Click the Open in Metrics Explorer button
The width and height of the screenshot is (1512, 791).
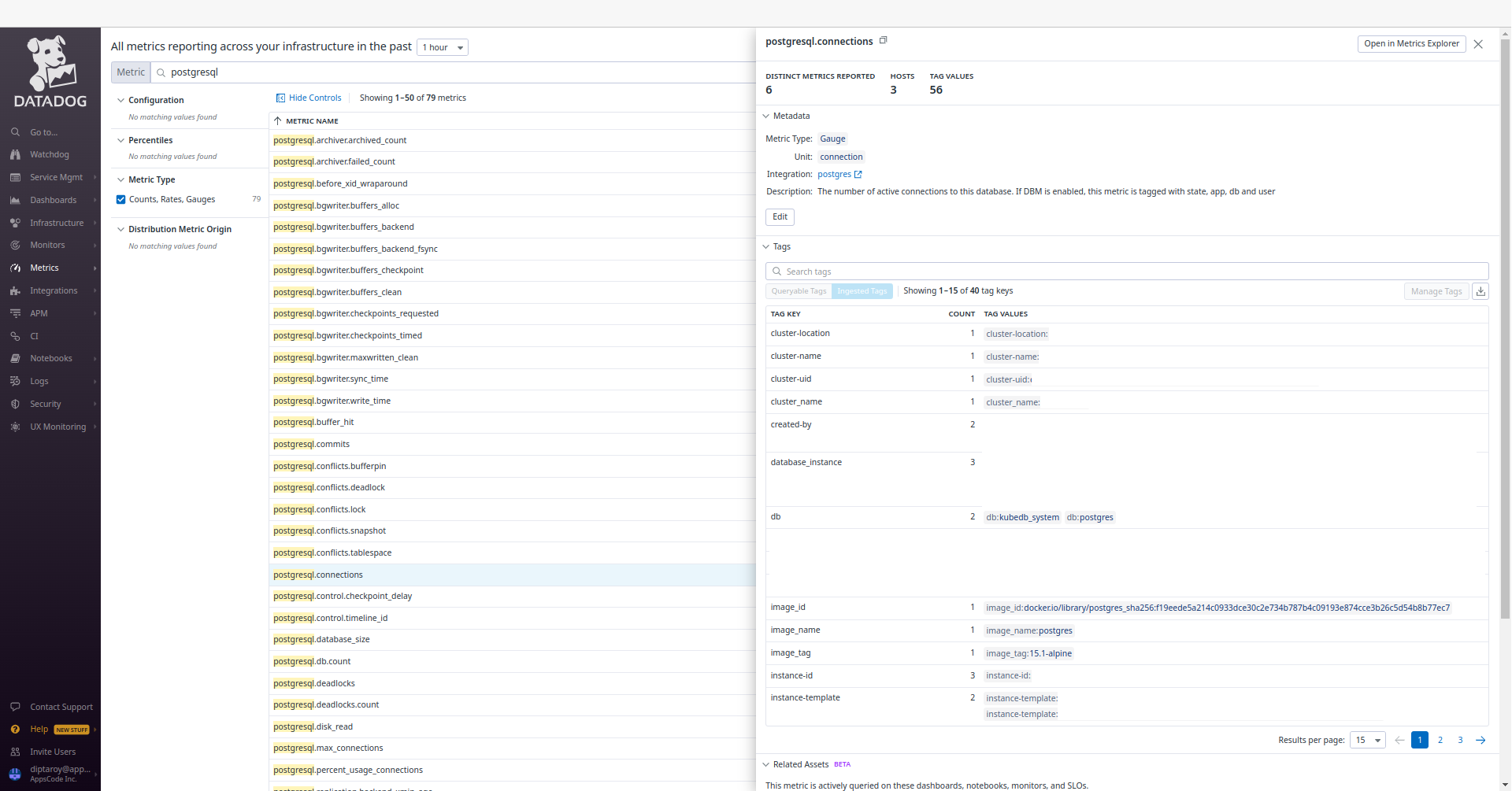coord(1410,43)
